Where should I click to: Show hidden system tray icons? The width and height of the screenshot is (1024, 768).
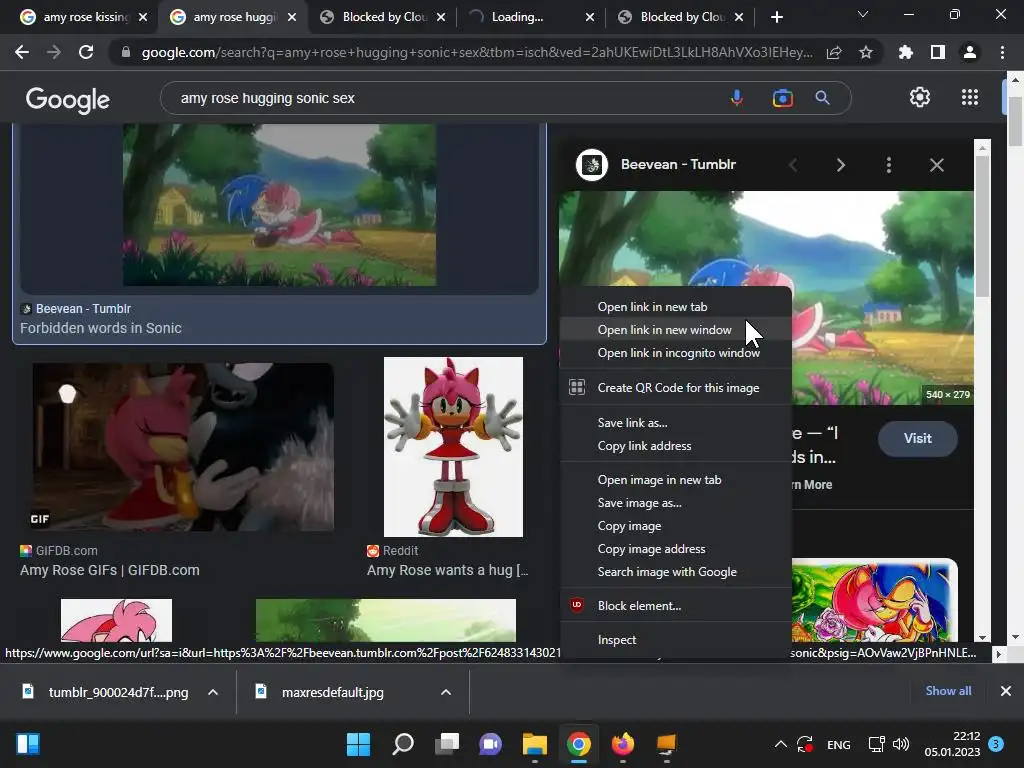780,744
